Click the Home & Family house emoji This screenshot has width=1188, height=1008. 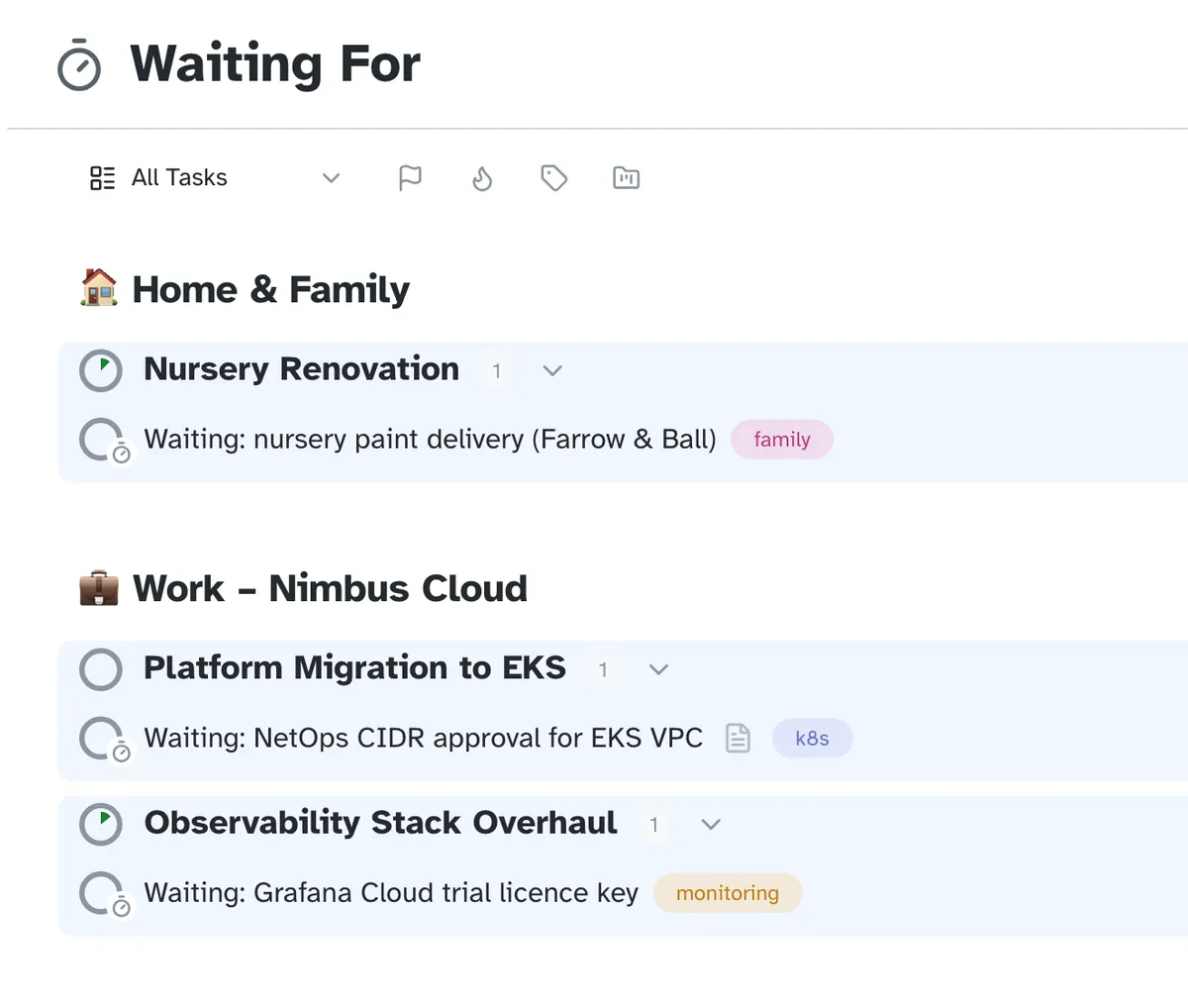click(x=99, y=288)
